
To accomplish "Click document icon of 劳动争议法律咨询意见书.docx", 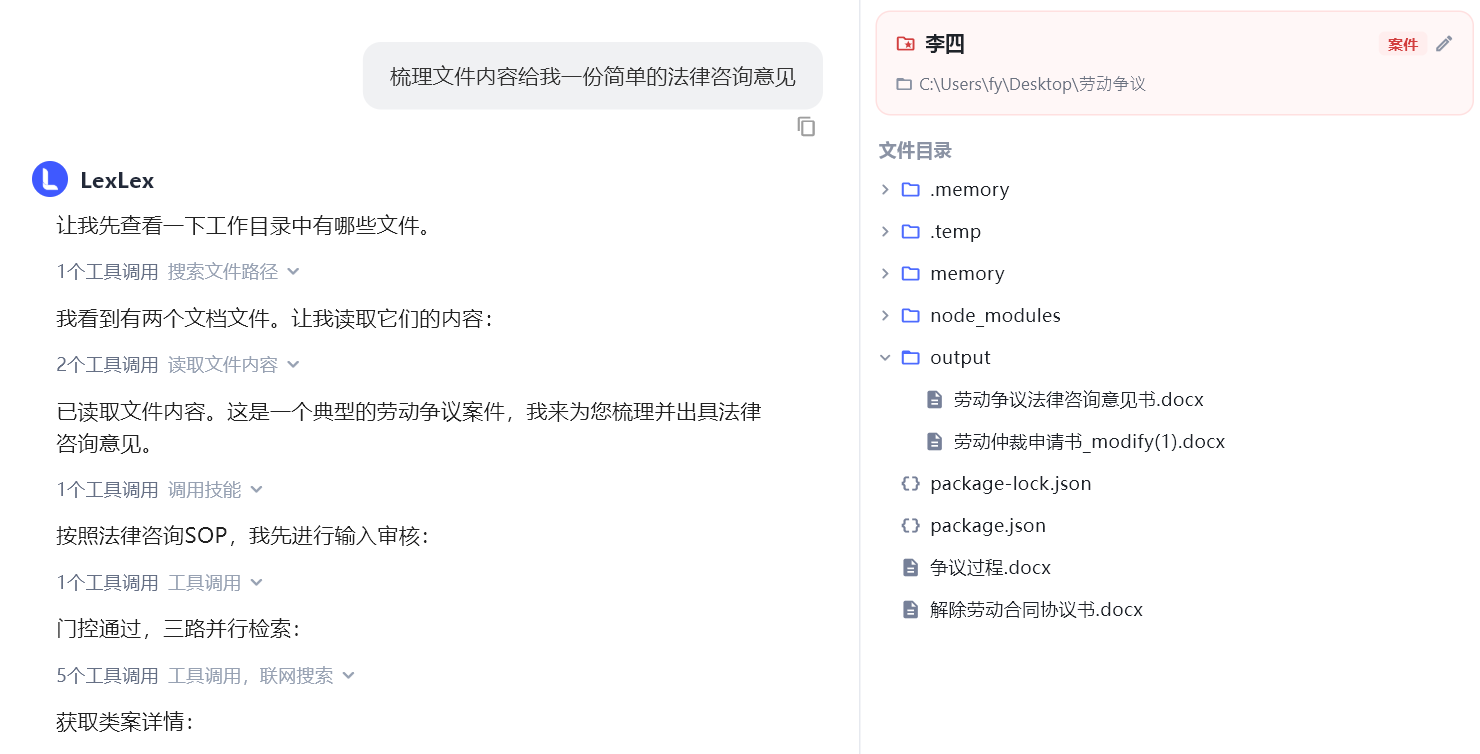I will coord(935,400).
